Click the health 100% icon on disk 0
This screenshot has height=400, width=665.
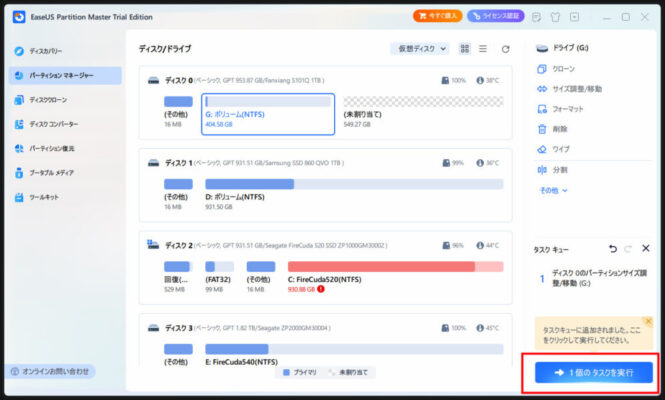(x=445, y=80)
